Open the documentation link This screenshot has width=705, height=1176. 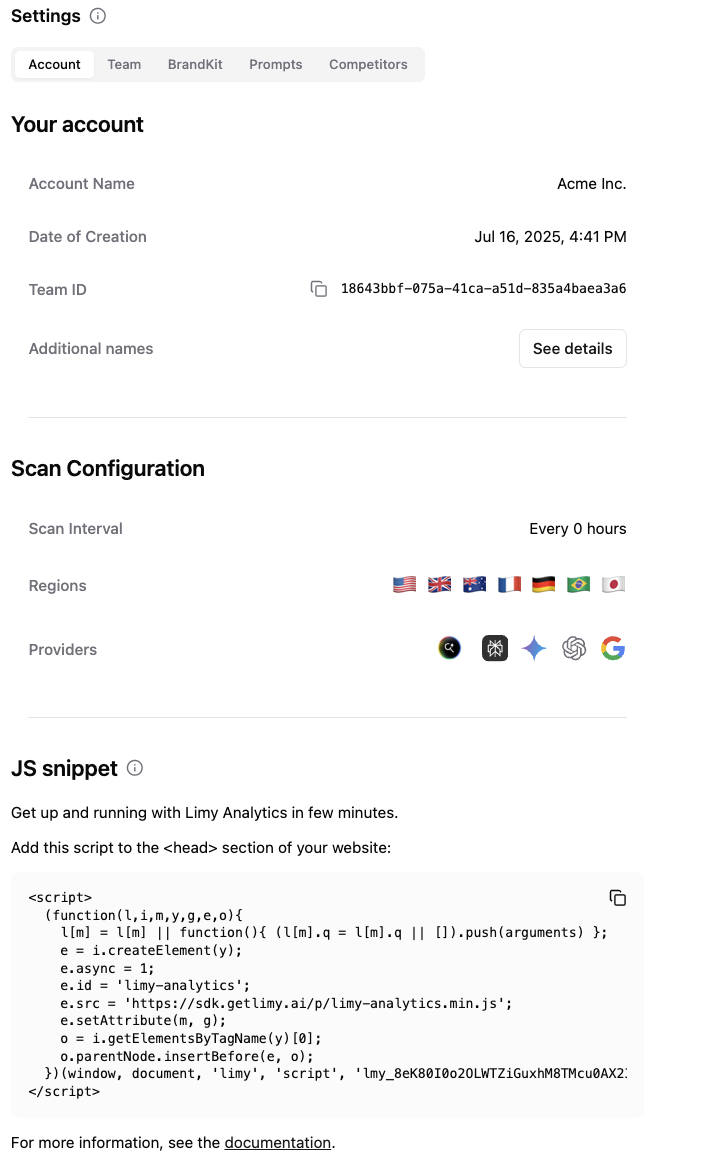pos(277,1142)
